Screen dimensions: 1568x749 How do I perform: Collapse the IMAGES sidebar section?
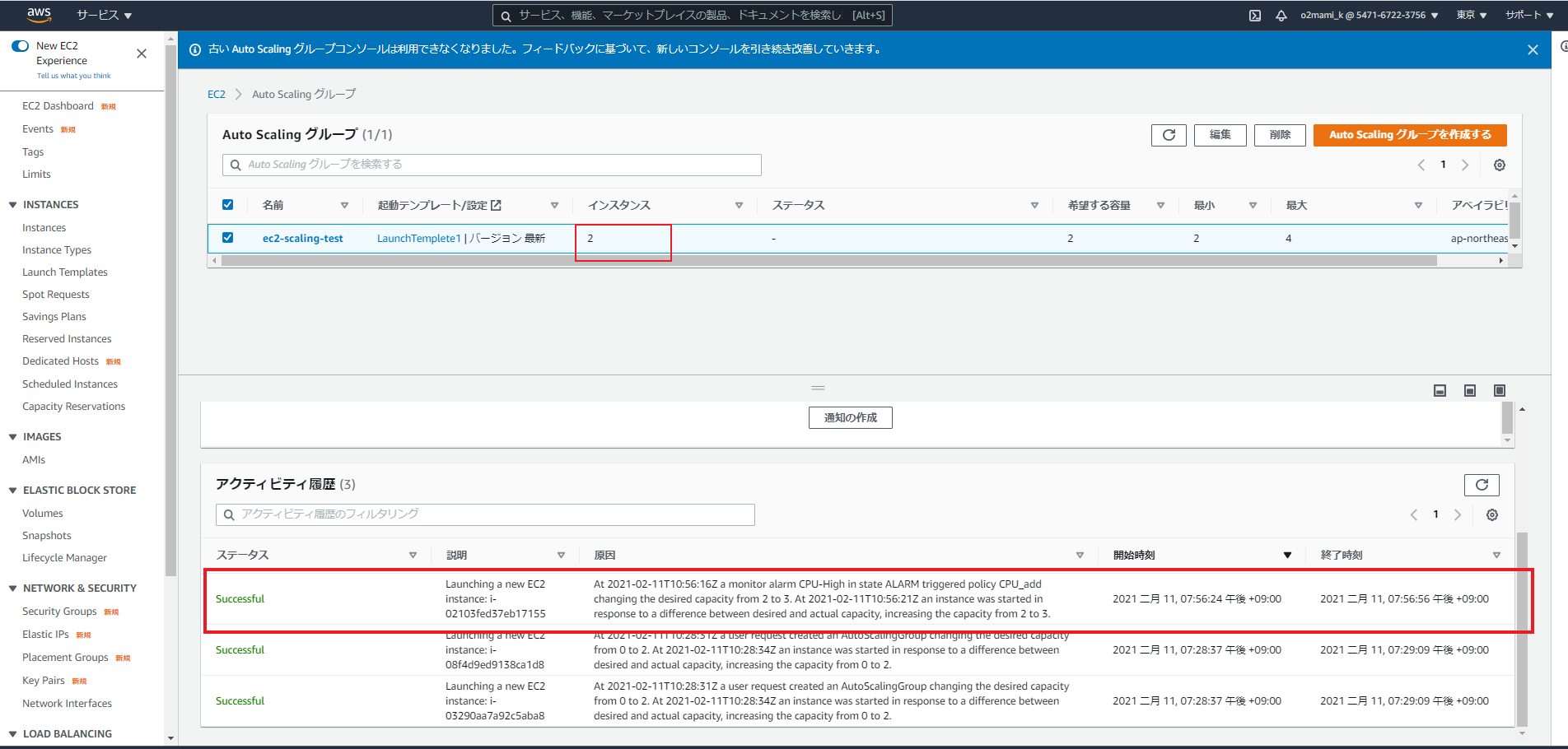click(x=12, y=437)
